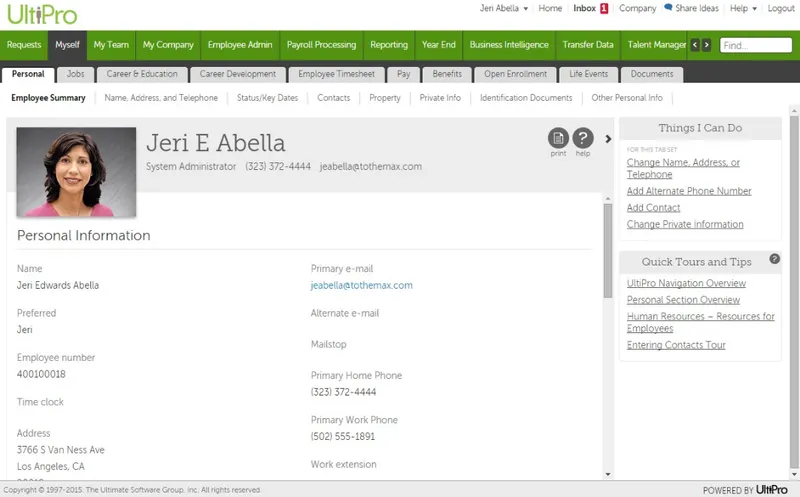Click the Personal Information panel scrollbar thumb
Viewport: 800px width, 497px height.
[x=608, y=250]
